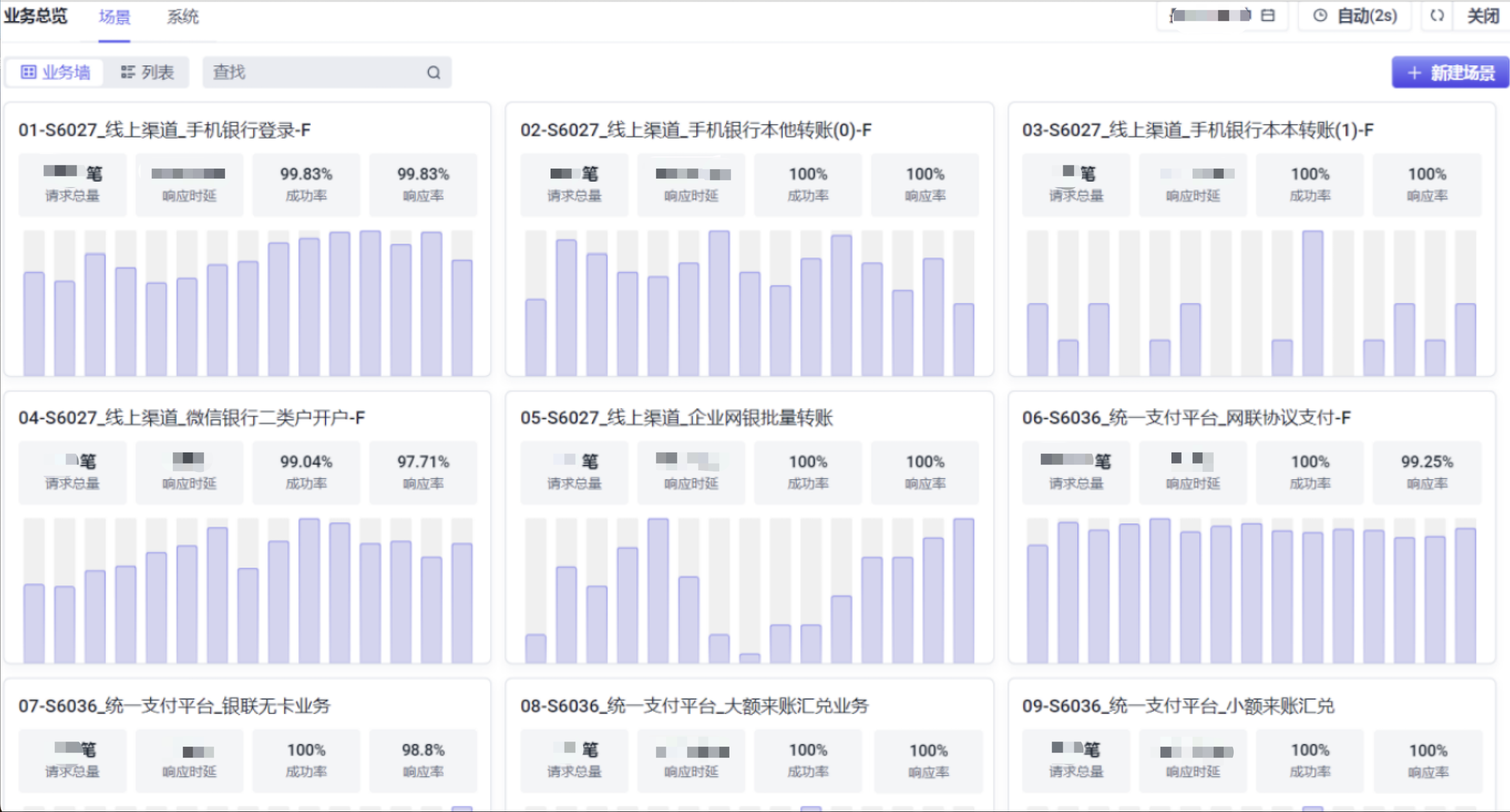
Task: Click the 99.25% 响应率 tile in card 06
Action: click(x=1427, y=472)
